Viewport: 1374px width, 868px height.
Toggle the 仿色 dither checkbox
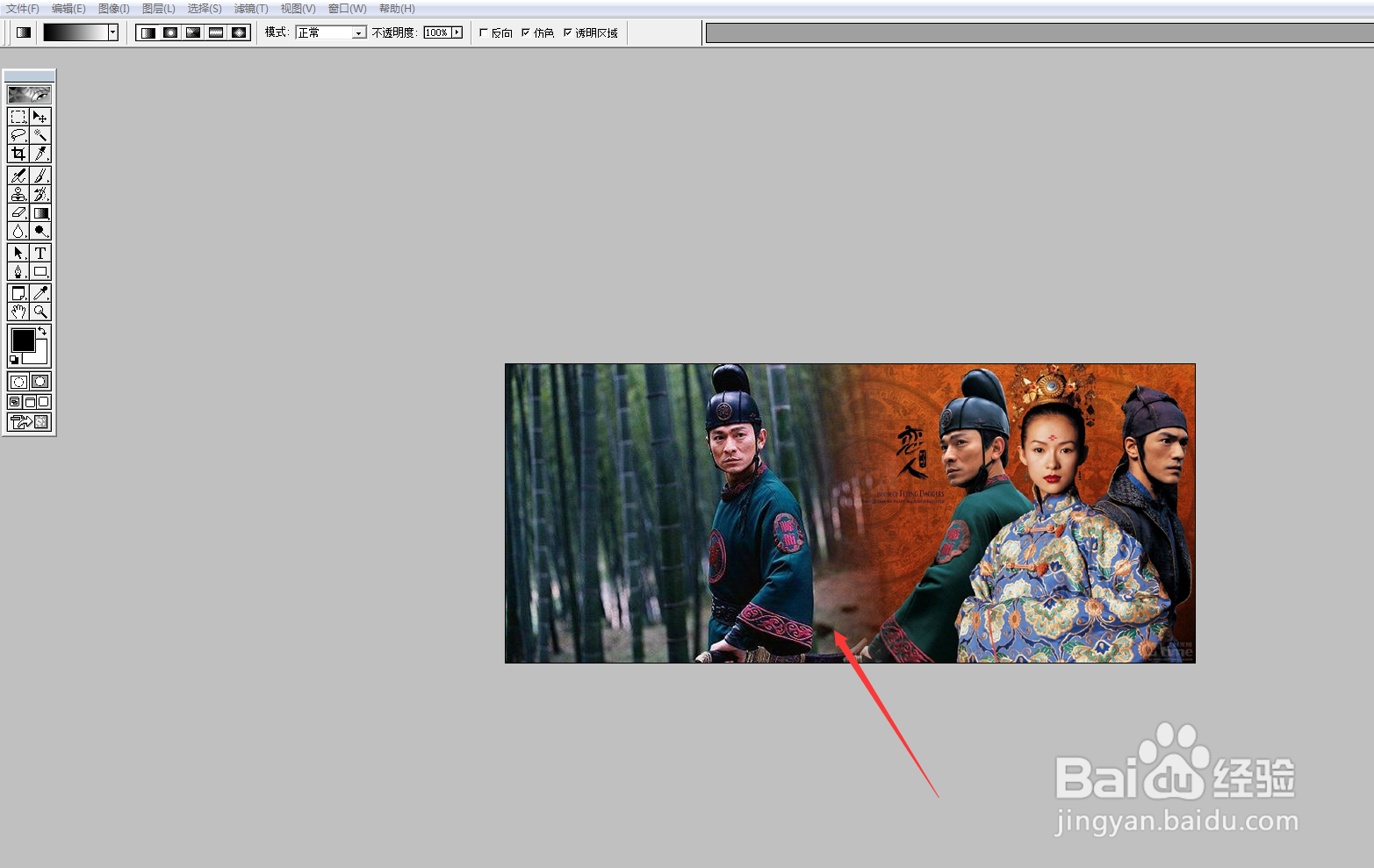click(526, 32)
